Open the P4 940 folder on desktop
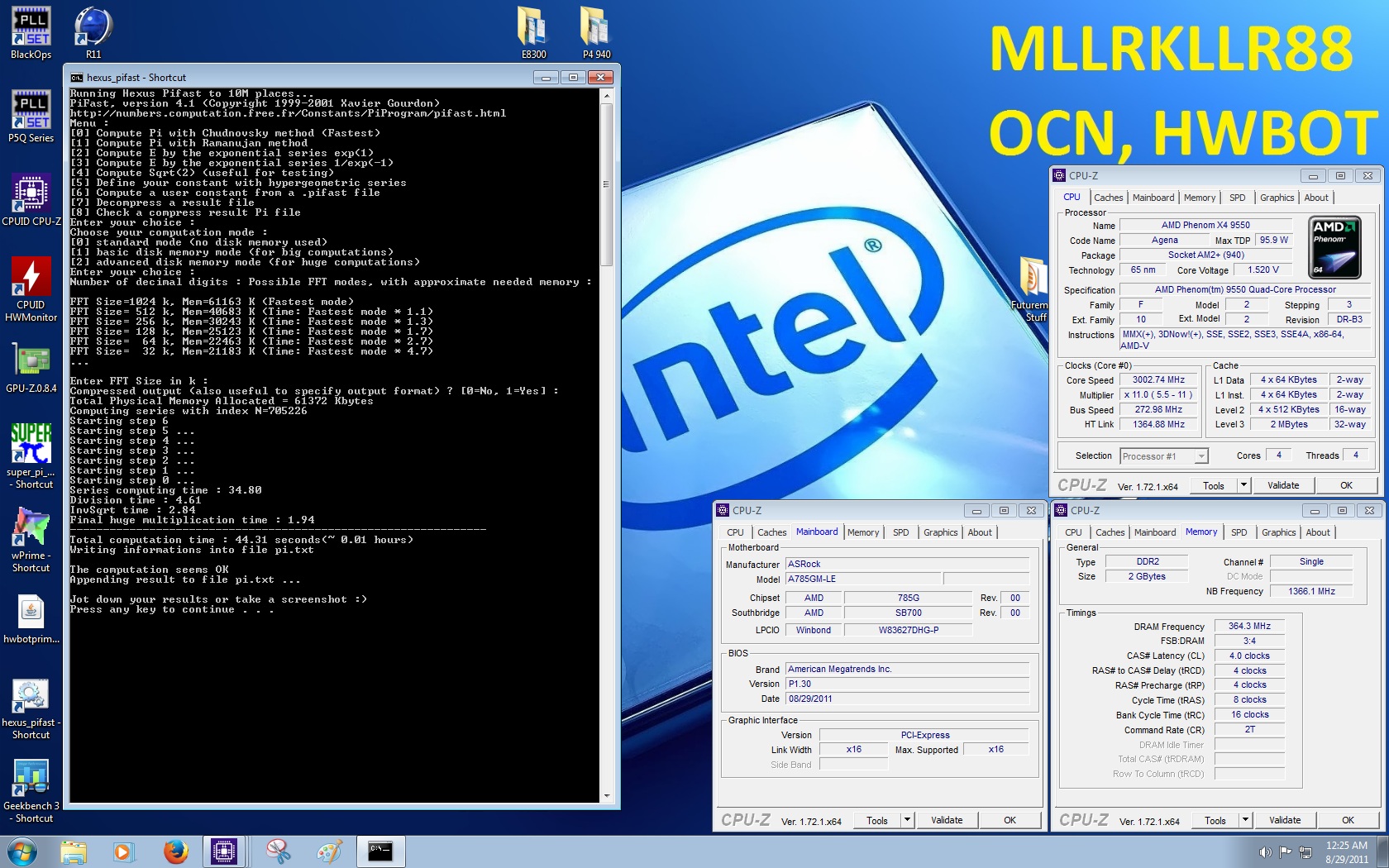Viewport: 1389px width, 868px height. 596,33
